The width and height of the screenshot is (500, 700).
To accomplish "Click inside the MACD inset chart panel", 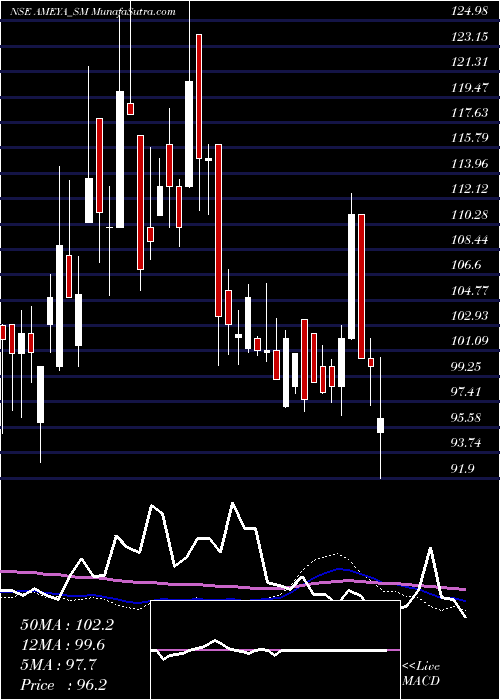I will [275, 650].
